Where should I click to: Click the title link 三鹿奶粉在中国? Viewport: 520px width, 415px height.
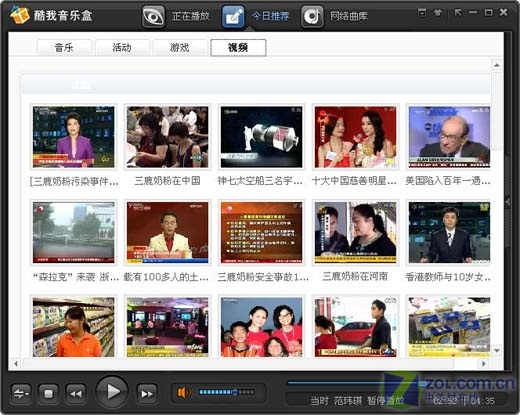[167, 181]
